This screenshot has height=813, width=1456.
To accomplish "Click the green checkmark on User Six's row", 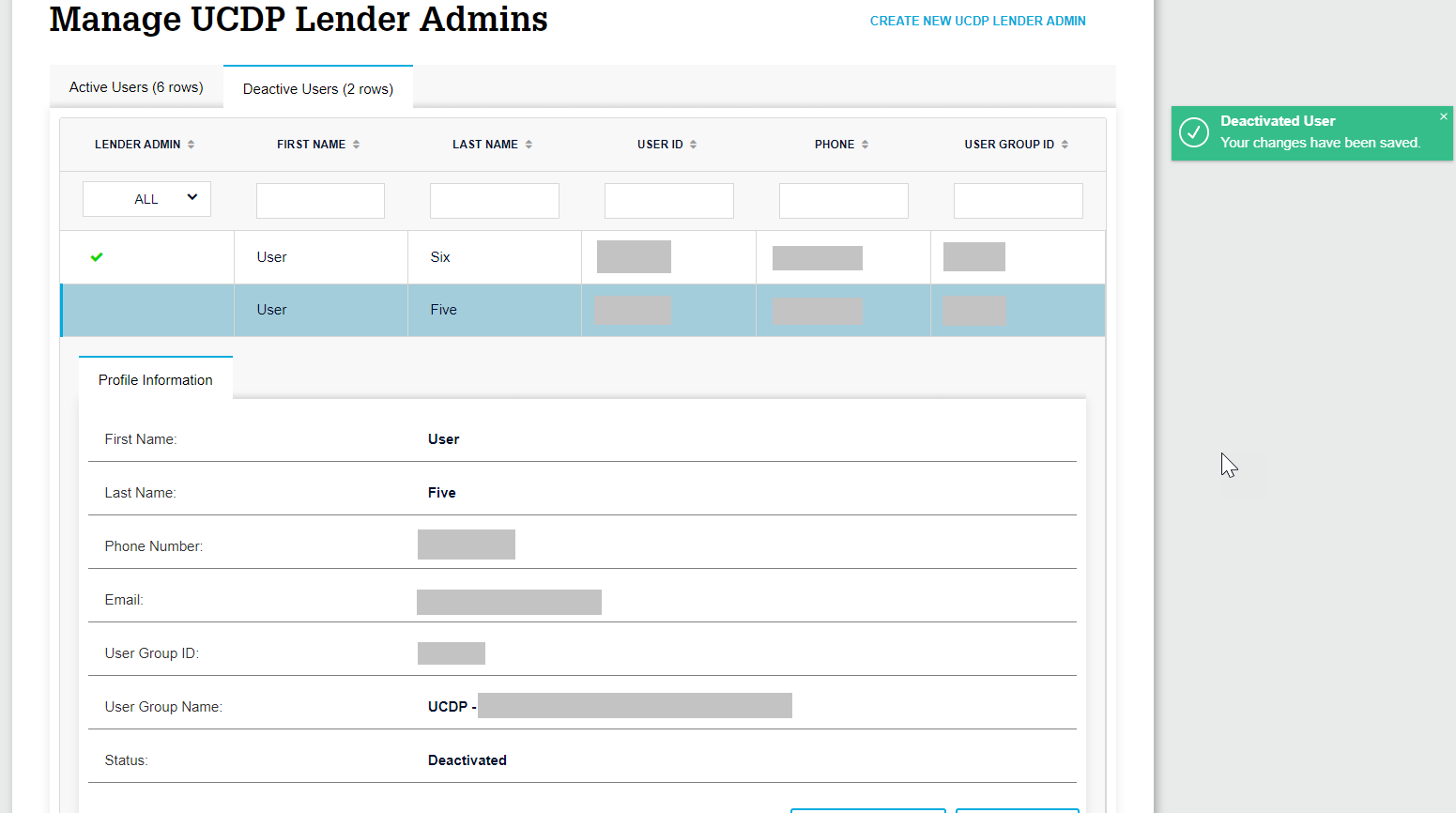I will [x=96, y=256].
